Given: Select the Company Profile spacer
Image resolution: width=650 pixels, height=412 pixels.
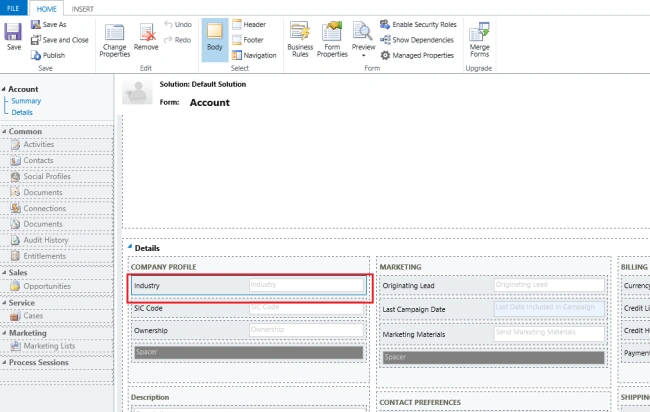Looking at the screenshot, I should click(x=249, y=352).
